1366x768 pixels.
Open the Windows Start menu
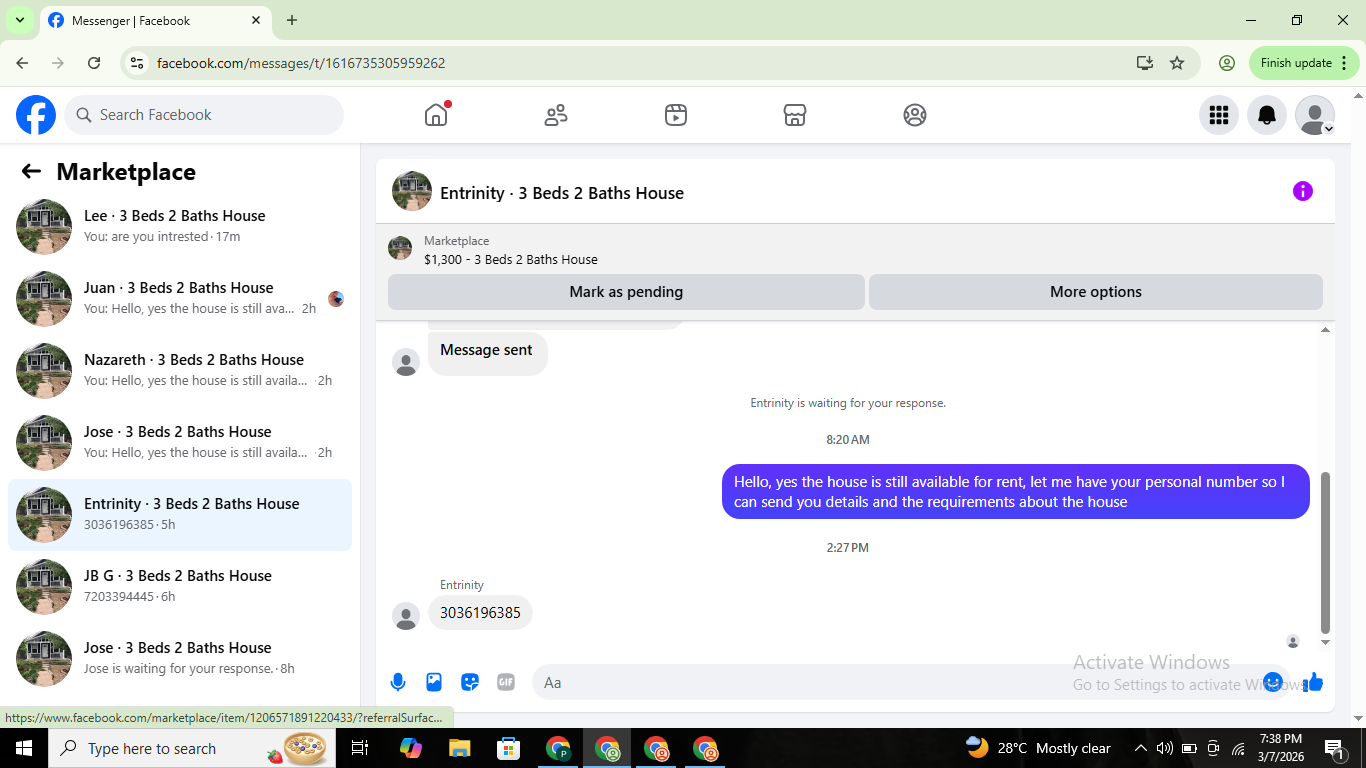[x=23, y=748]
